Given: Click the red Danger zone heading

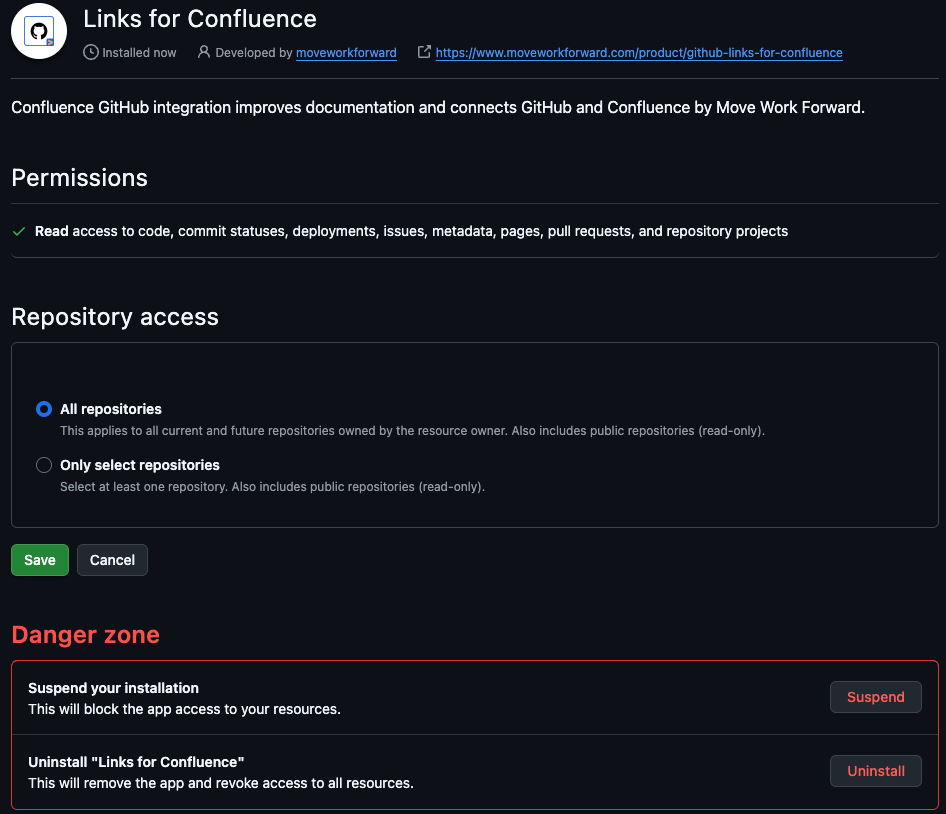Looking at the screenshot, I should click(x=85, y=635).
